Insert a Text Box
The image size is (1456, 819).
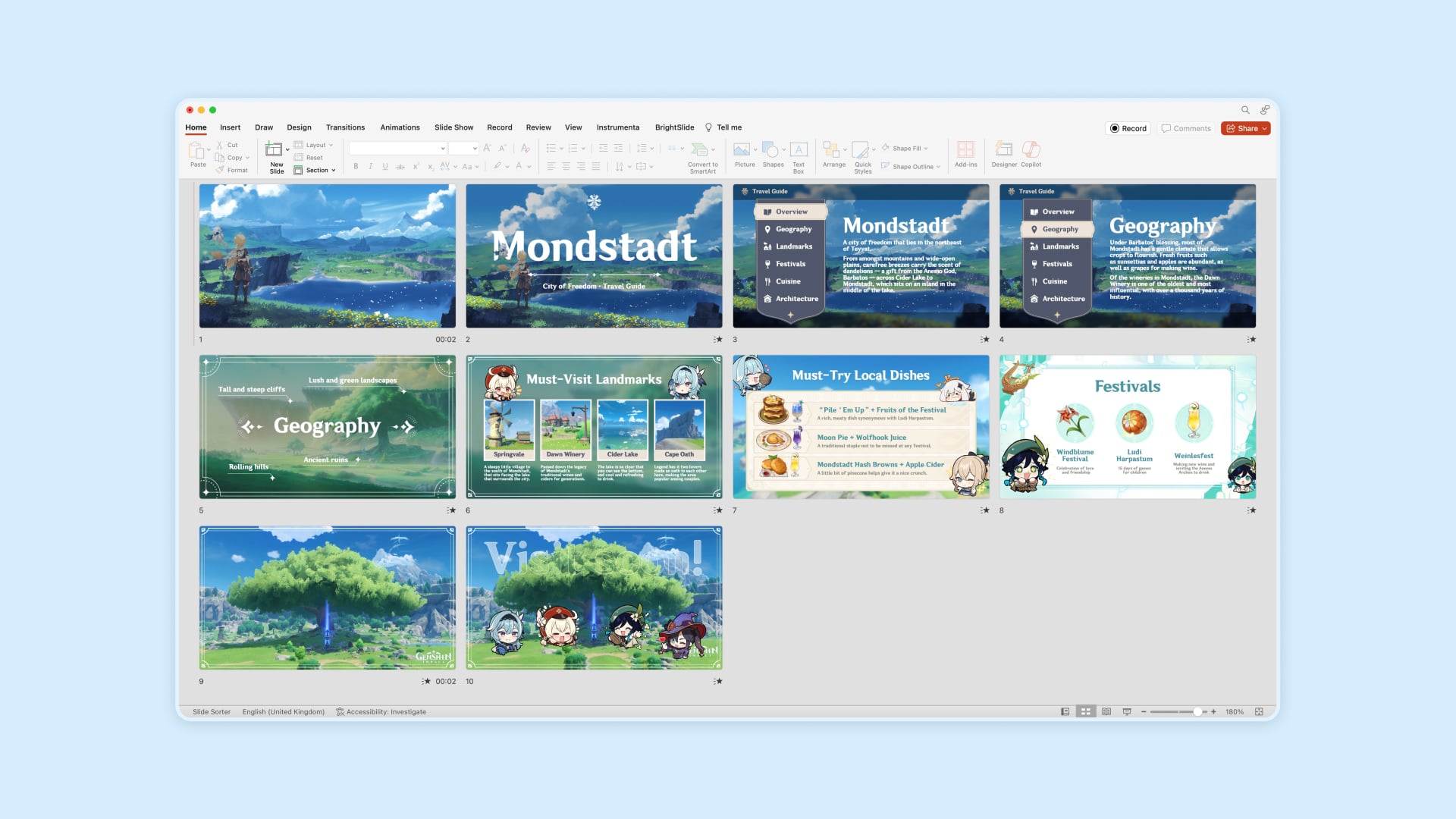click(x=799, y=150)
